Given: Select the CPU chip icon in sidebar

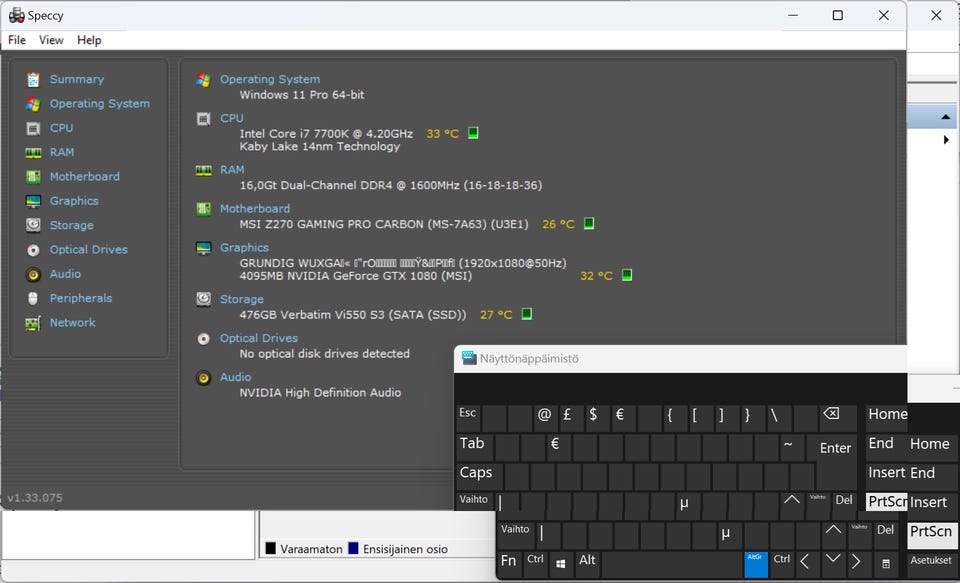Looking at the screenshot, I should 33,129.
